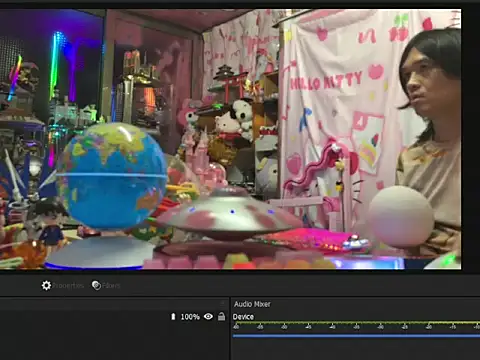Select the Device audio channel label
This screenshot has height=360, width=480.
coord(243,317)
